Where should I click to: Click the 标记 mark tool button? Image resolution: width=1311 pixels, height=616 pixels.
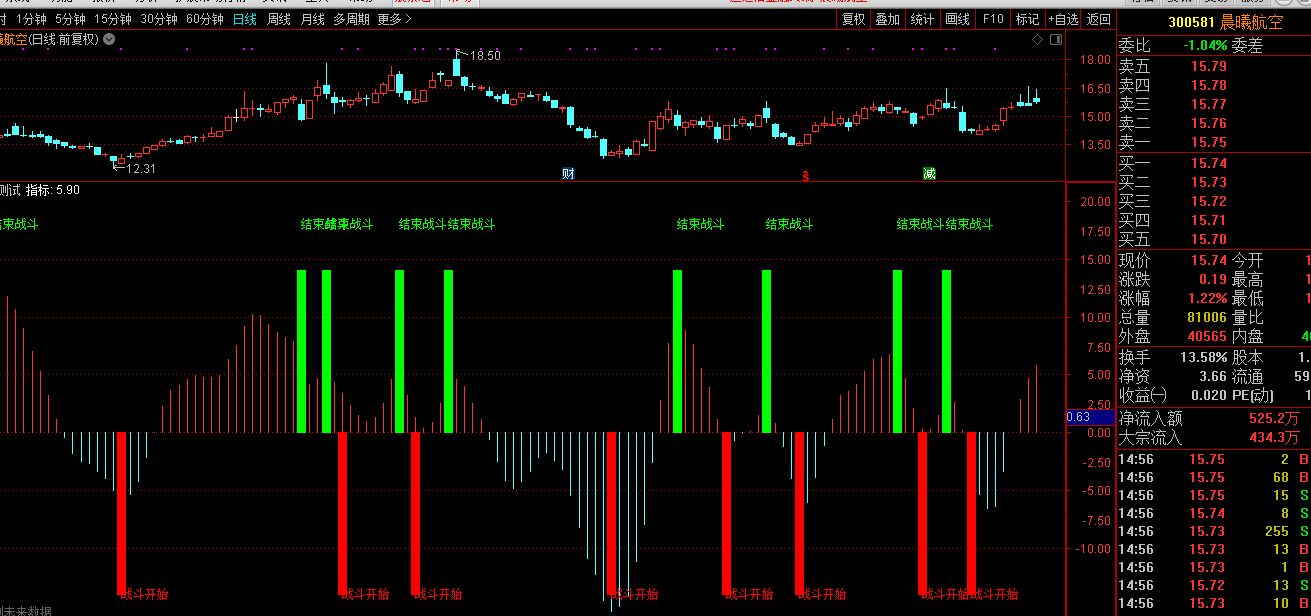pyautogui.click(x=1027, y=19)
